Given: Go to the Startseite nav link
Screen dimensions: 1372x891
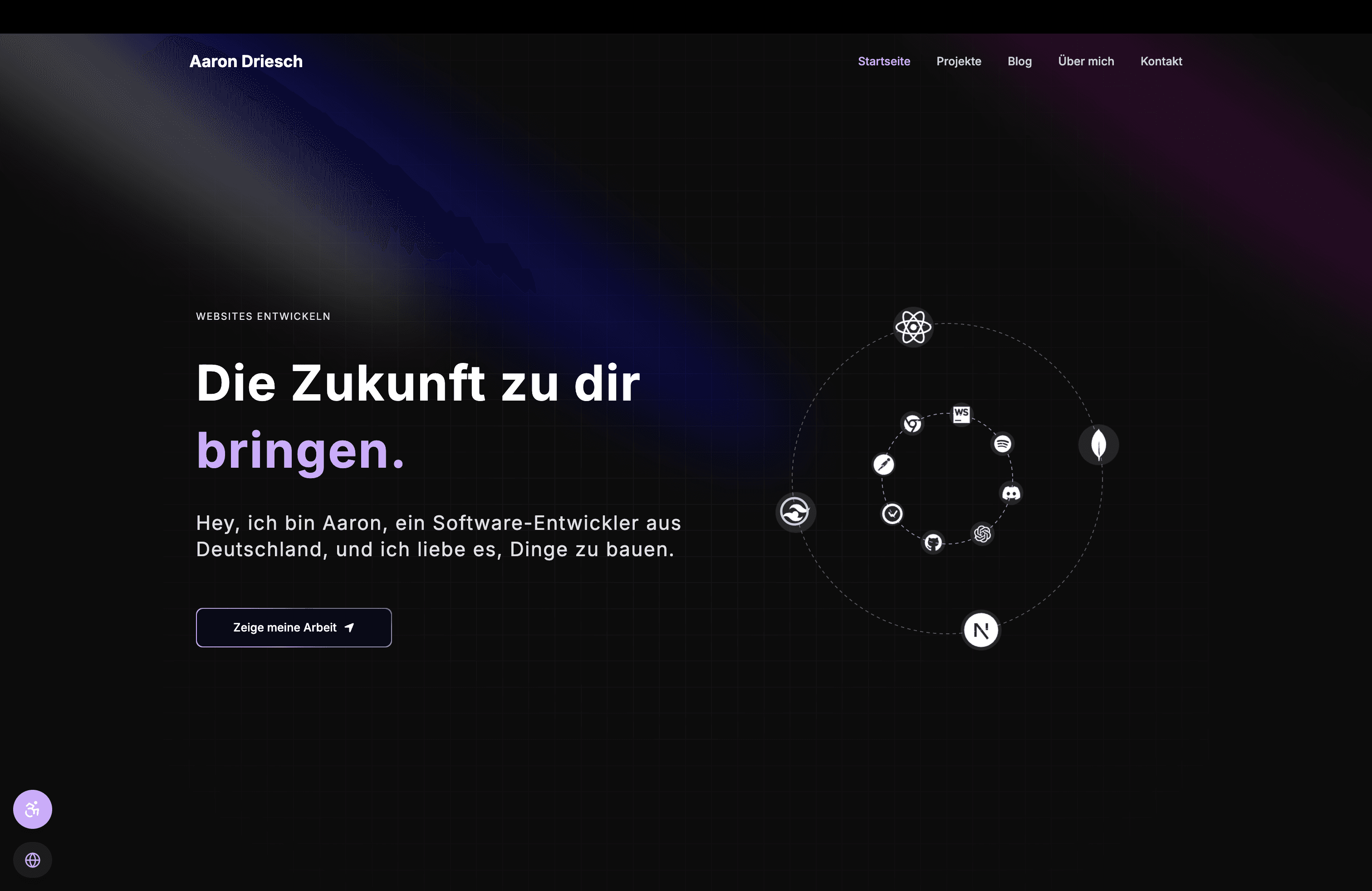Looking at the screenshot, I should coord(884,61).
